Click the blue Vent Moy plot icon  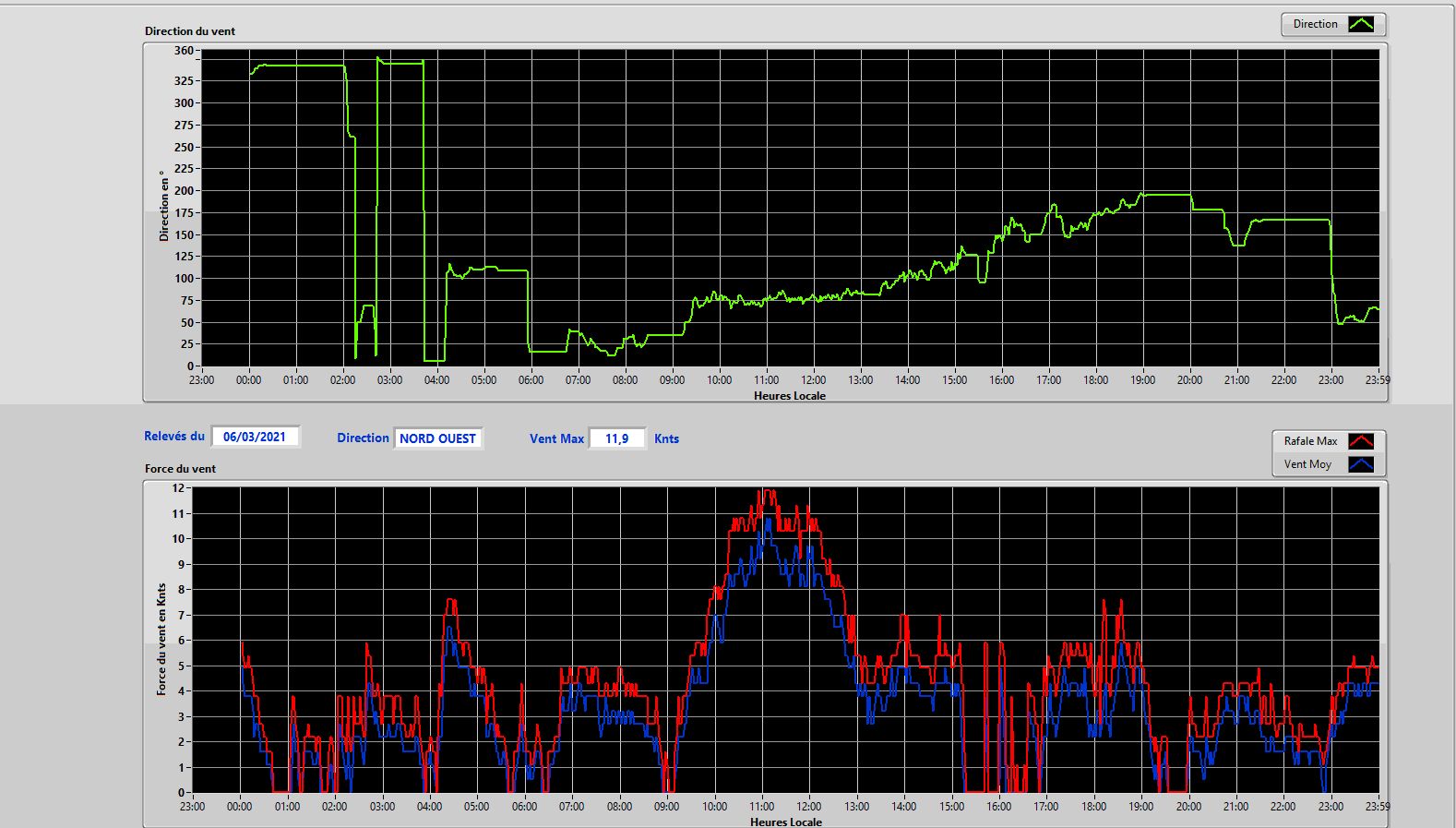[x=1361, y=464]
